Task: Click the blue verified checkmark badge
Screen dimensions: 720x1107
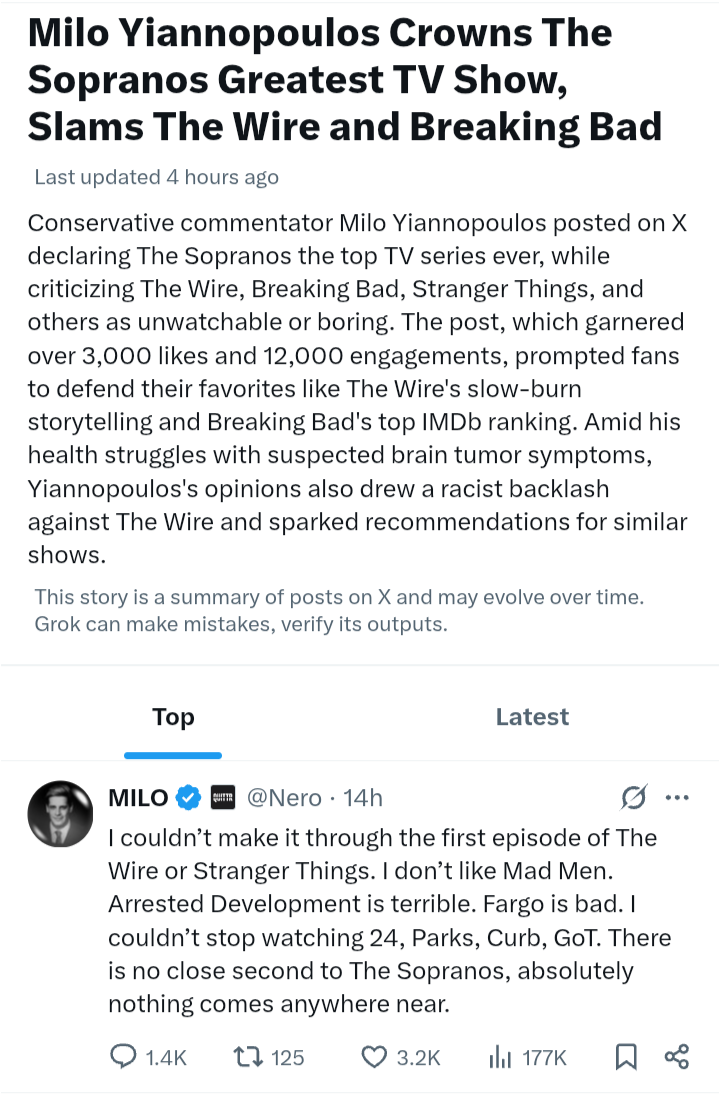Action: [187, 798]
